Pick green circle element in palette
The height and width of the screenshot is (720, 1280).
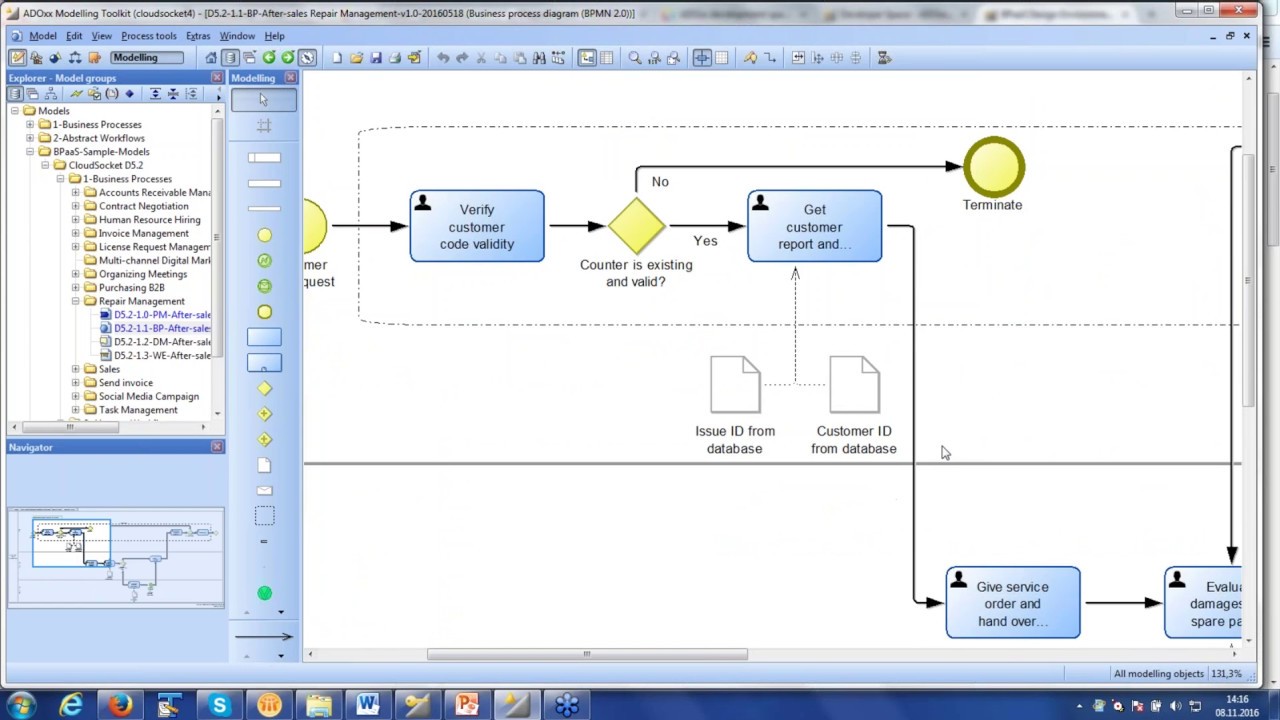pyautogui.click(x=264, y=593)
